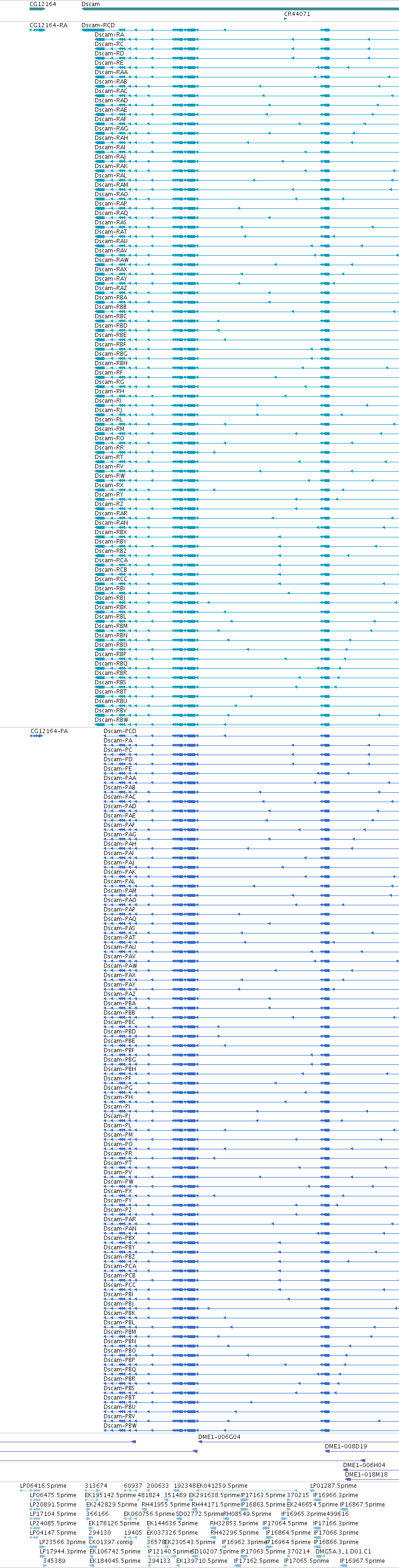Select EST label LP23566.3prime

pyautogui.click(x=63, y=1543)
